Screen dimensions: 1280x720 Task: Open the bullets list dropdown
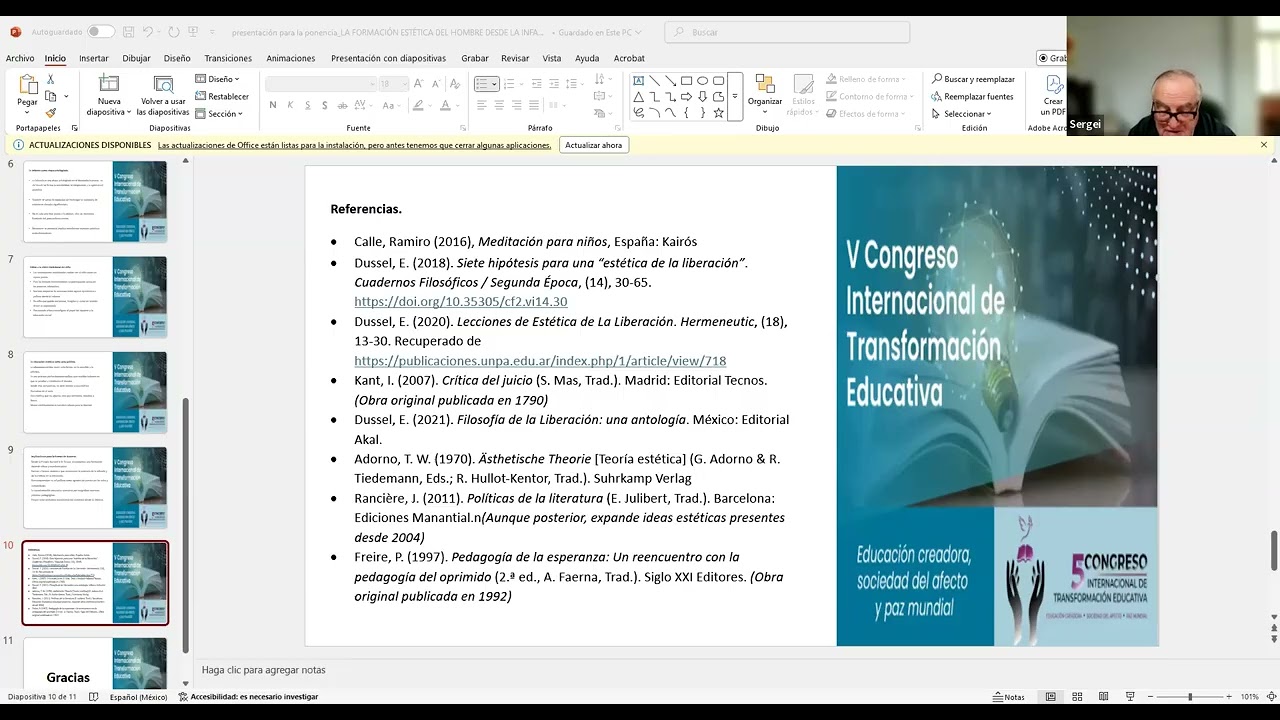[x=495, y=84]
